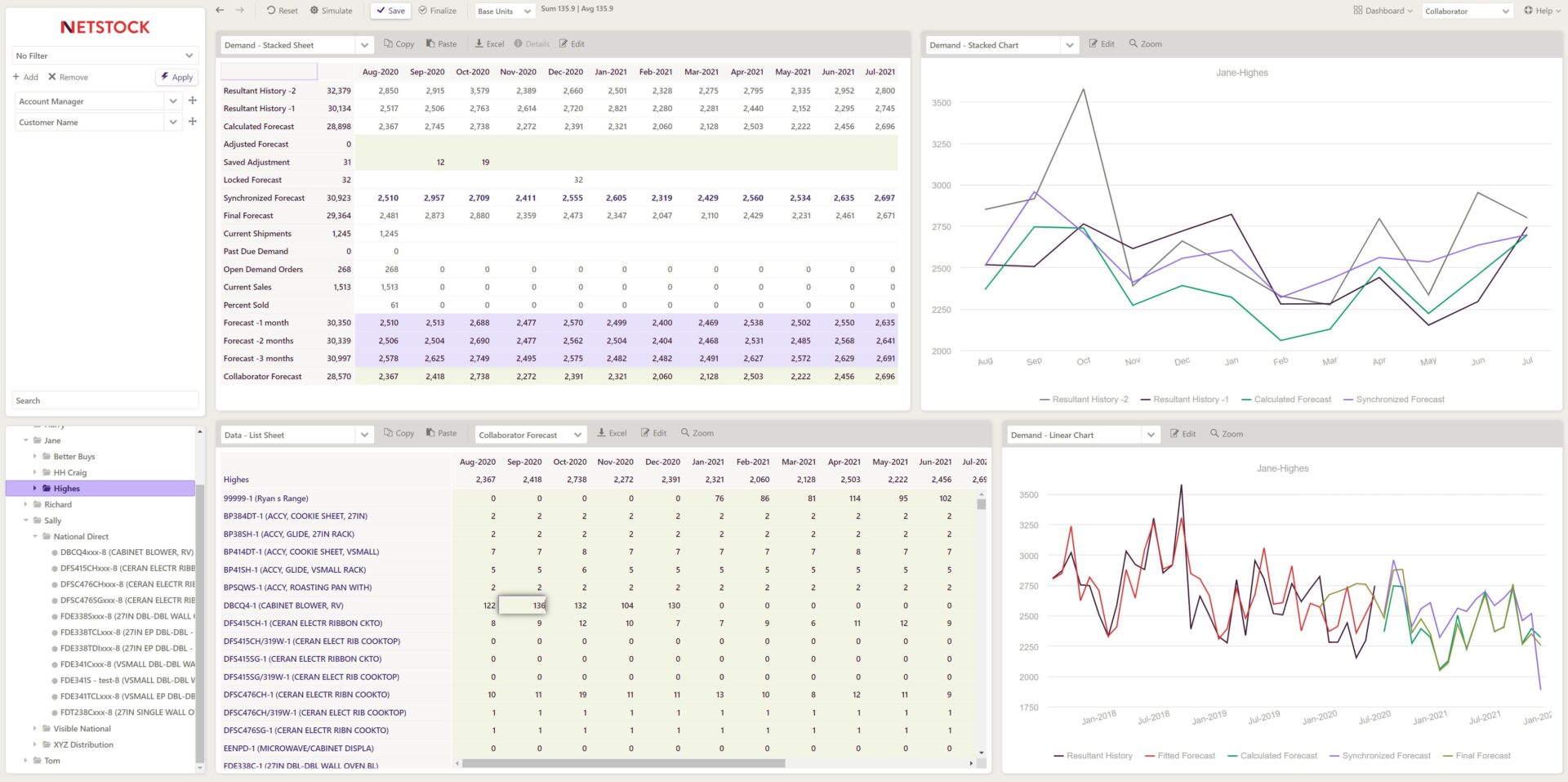The image size is (1568, 782).
Task: Expand the XYZ Distribution folder
Action: click(x=34, y=744)
